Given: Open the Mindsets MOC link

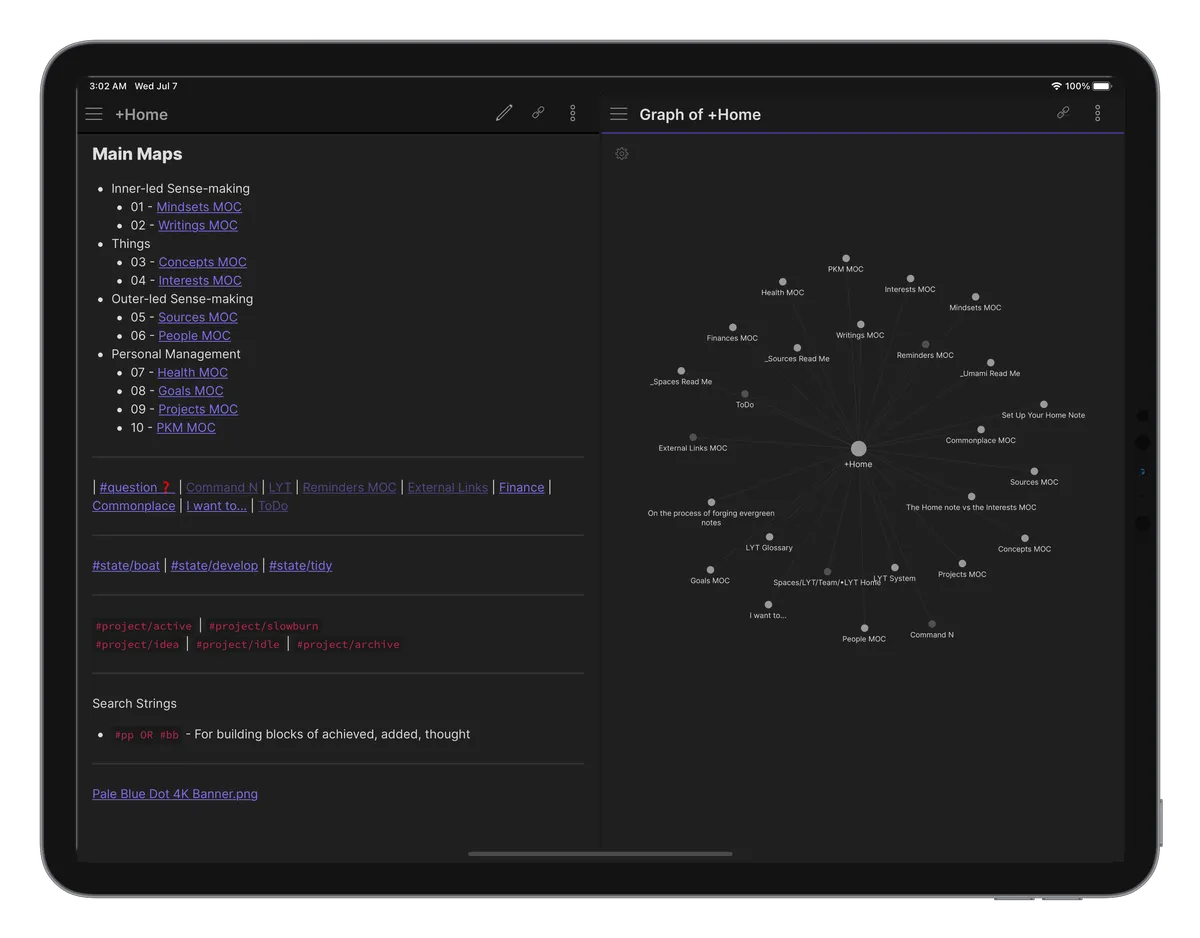Looking at the screenshot, I should click(x=199, y=207).
